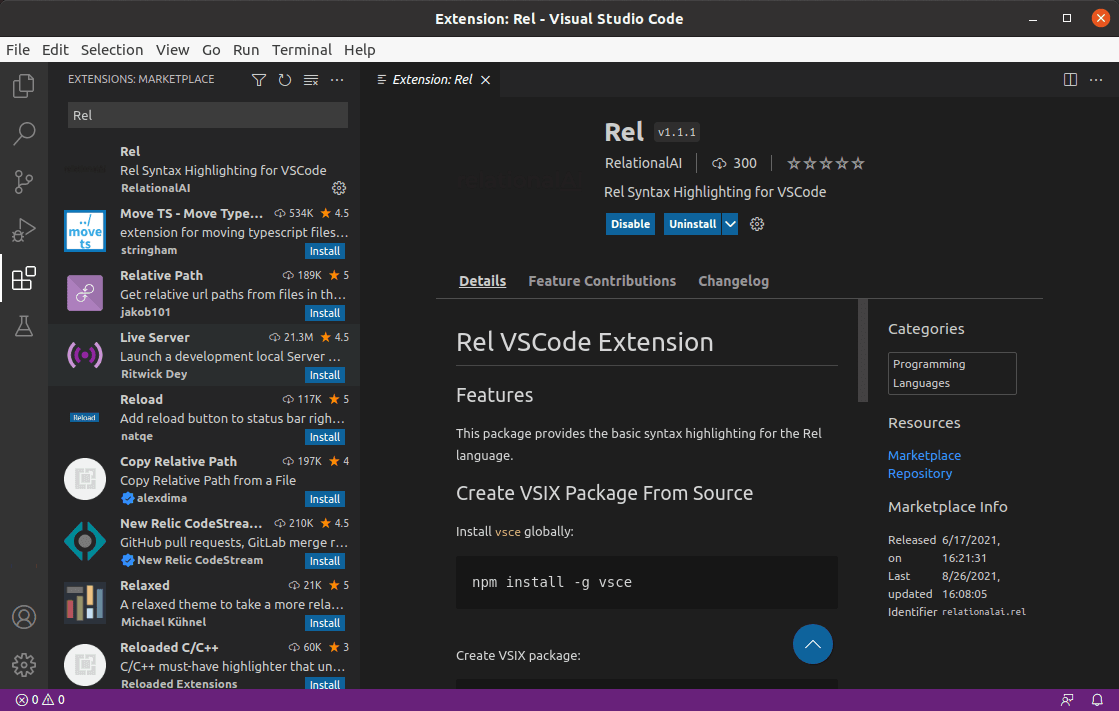Split the editor to the right
Screen dimensions: 1119x711
tap(1070, 80)
